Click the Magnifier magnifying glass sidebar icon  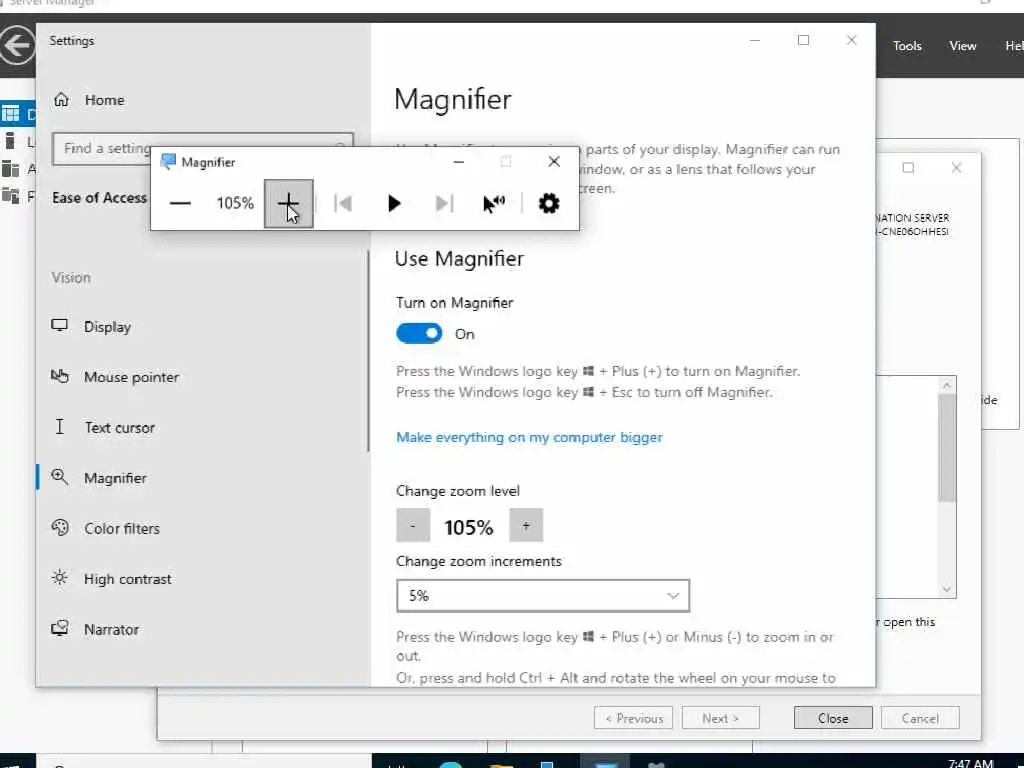pos(59,477)
